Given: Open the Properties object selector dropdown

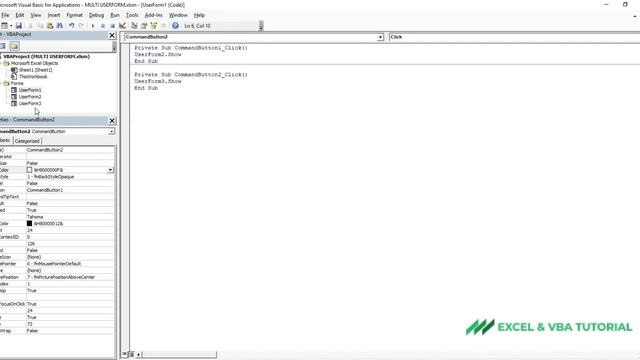Looking at the screenshot, I should (x=111, y=131).
